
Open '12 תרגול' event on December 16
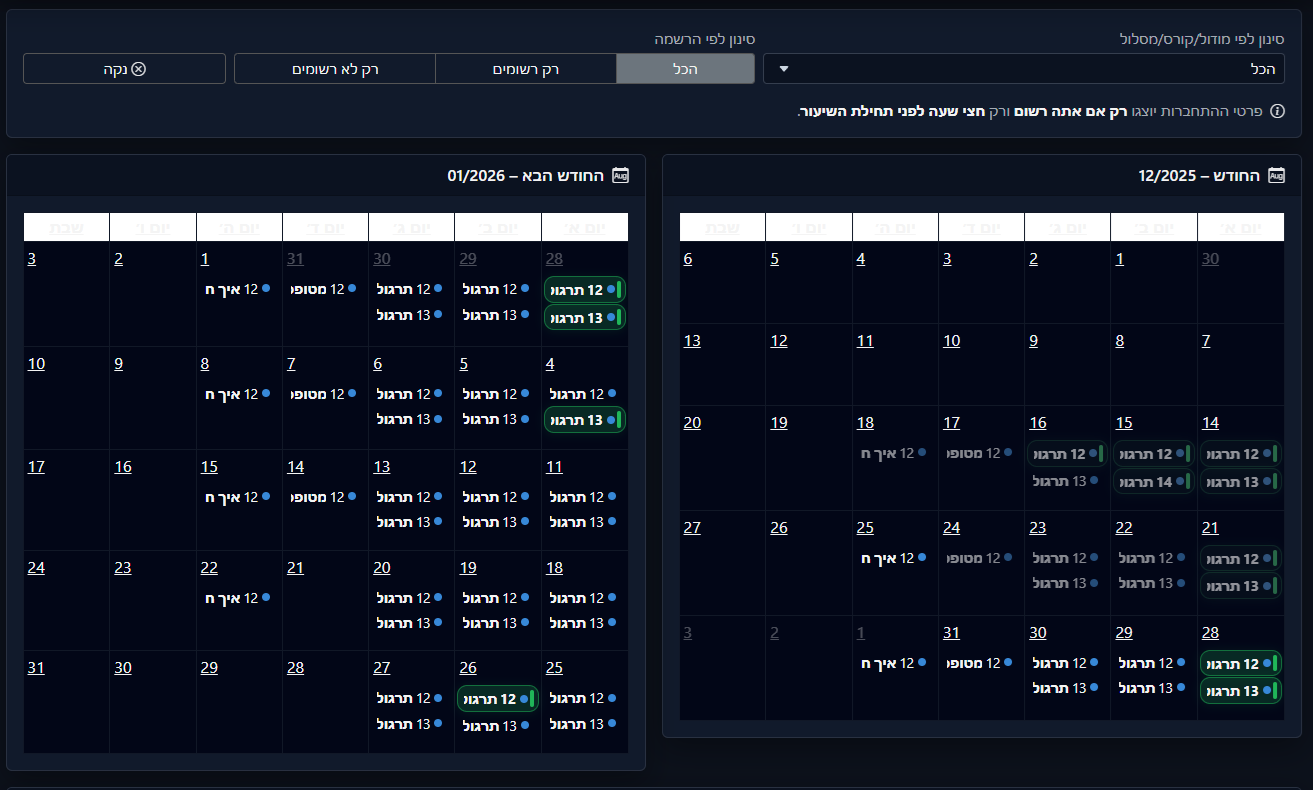(1067, 454)
